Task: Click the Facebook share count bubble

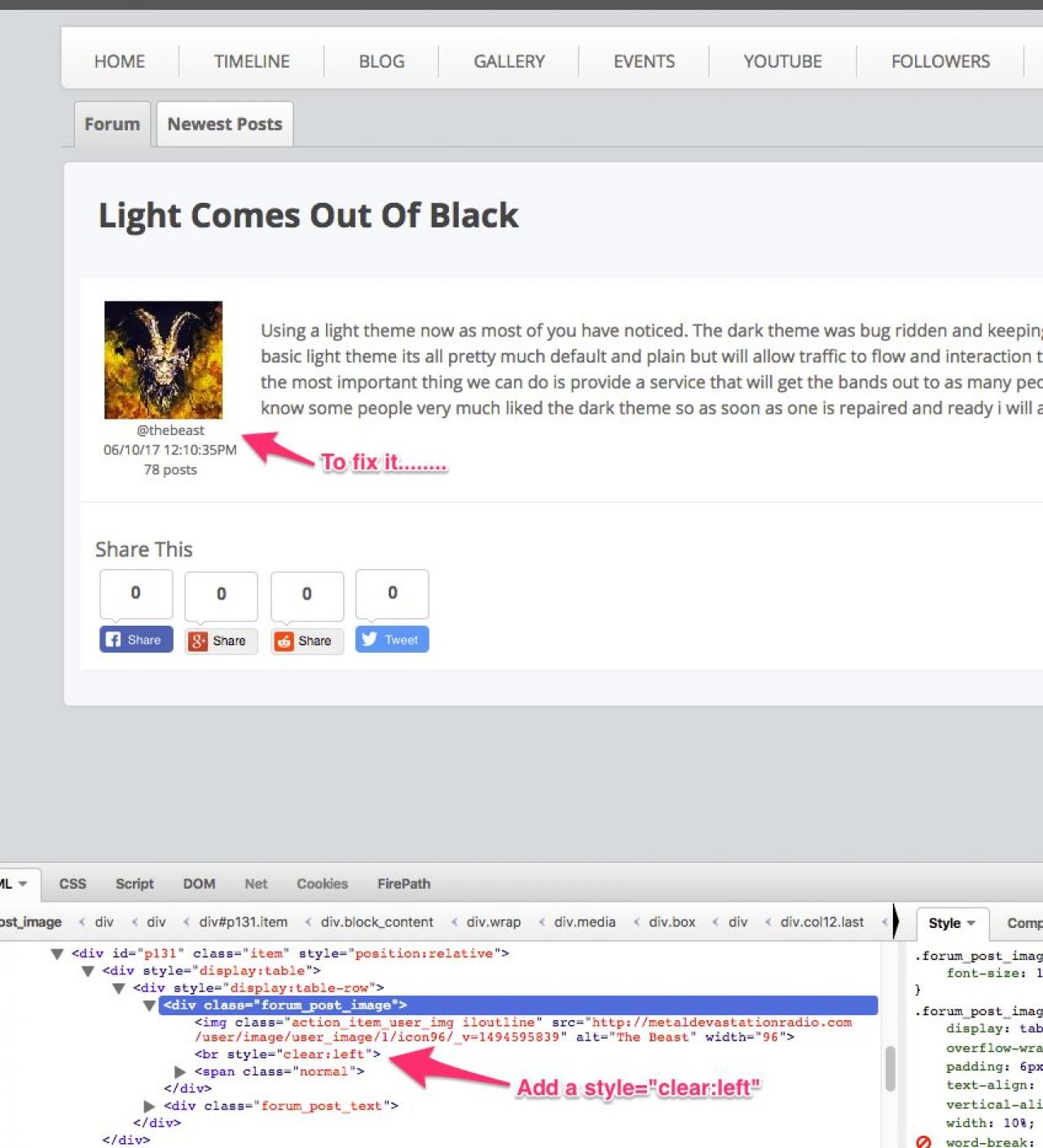Action: click(136, 593)
